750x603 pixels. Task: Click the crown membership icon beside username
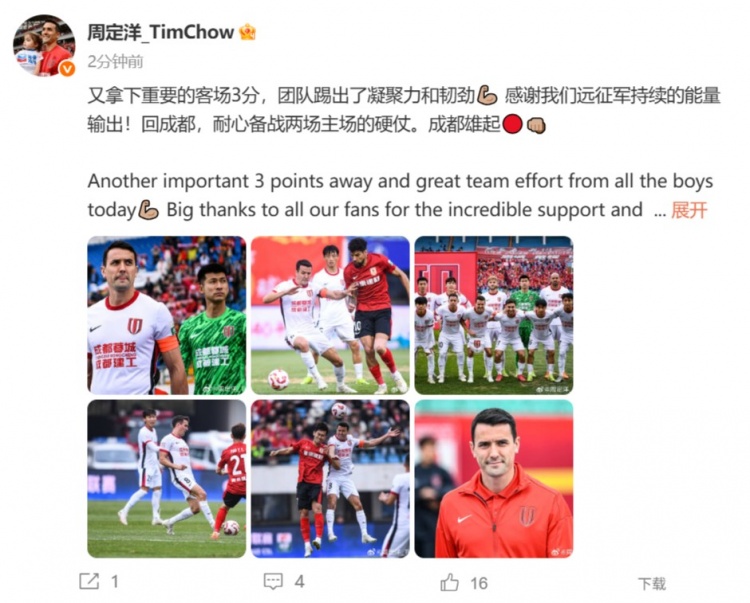pos(247,32)
